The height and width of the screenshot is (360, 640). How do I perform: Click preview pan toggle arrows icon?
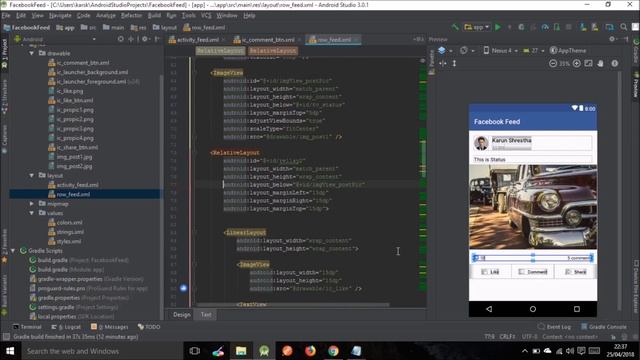point(443,63)
